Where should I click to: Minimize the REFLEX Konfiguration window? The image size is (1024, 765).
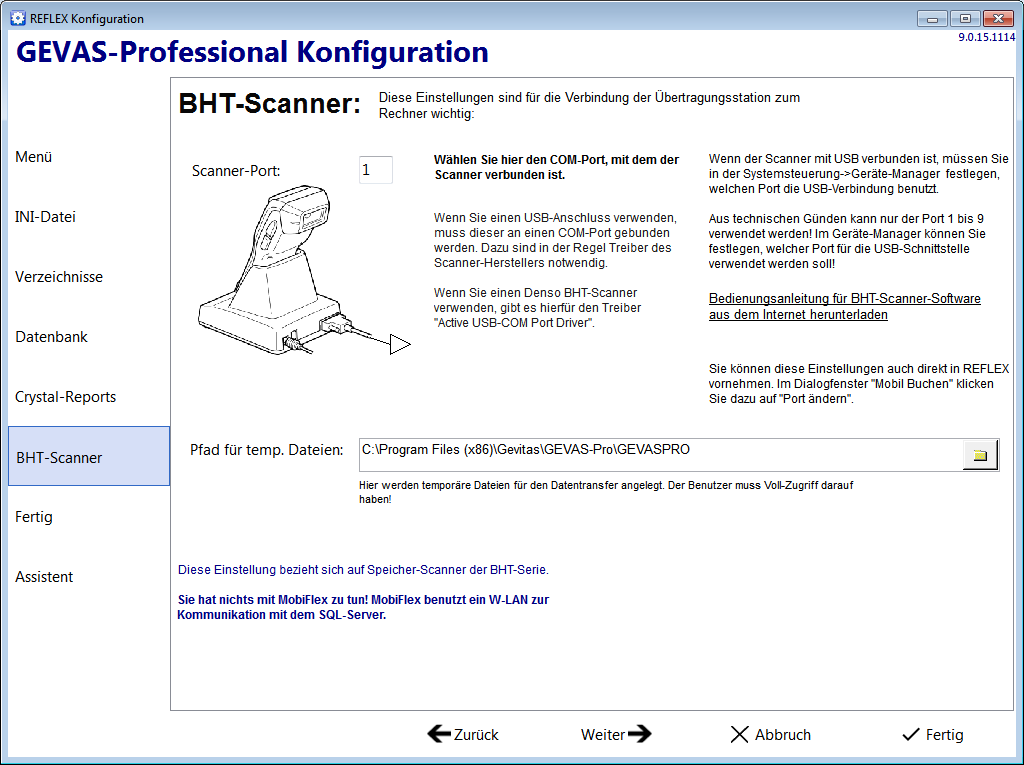tap(932, 19)
